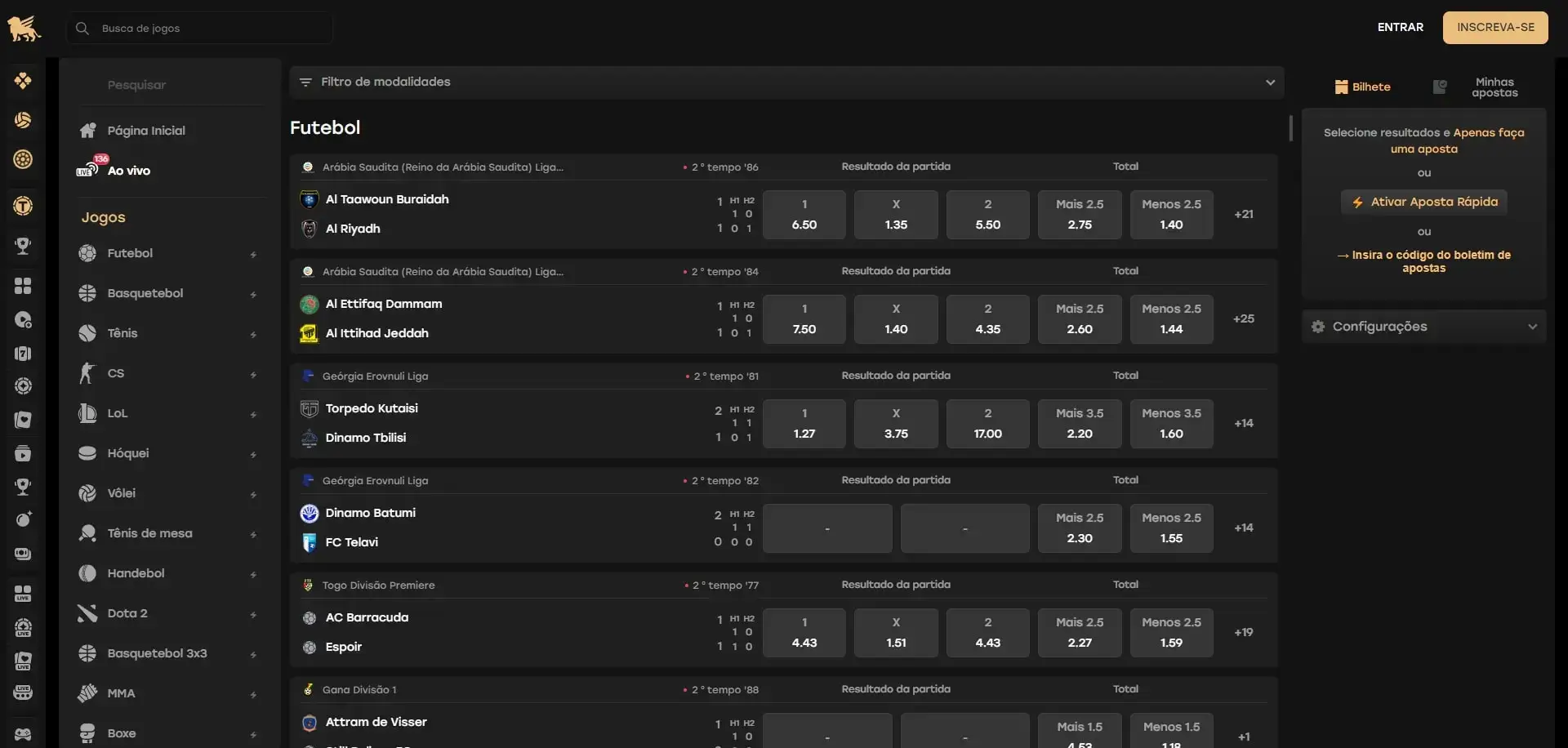Enable Ativar Aposta Rápida

tap(1424, 203)
